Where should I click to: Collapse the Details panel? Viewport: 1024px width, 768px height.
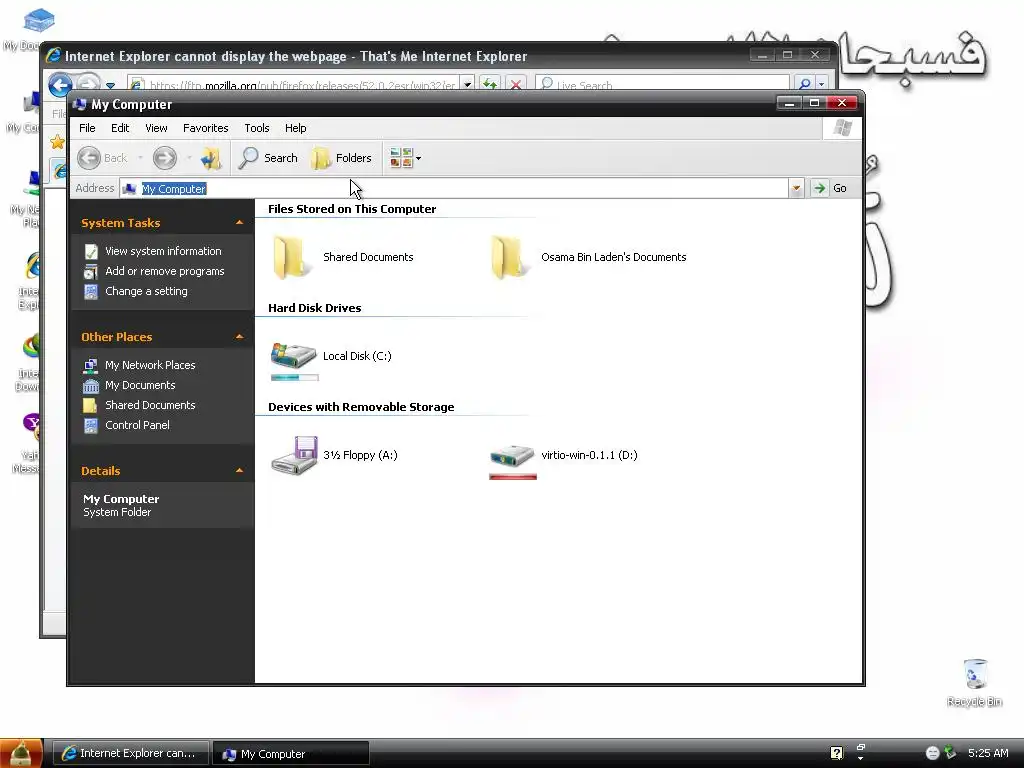(240, 471)
